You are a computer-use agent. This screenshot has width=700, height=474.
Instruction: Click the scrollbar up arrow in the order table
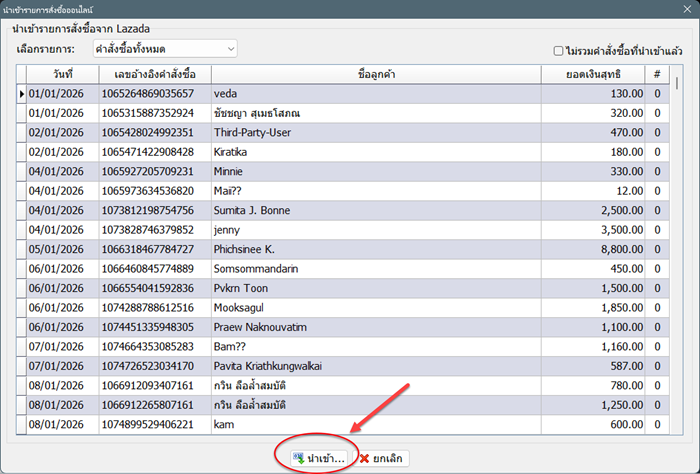tap(677, 73)
